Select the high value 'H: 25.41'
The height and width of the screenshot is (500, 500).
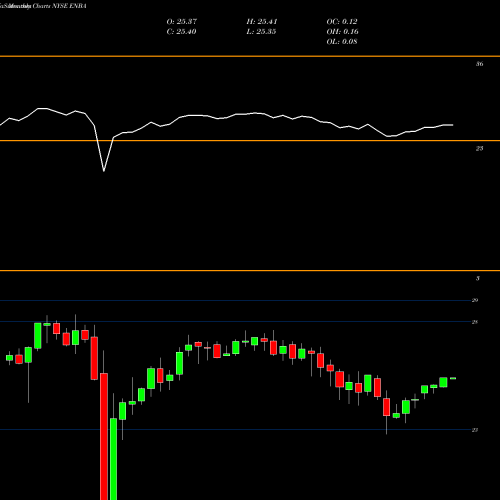coord(262,22)
